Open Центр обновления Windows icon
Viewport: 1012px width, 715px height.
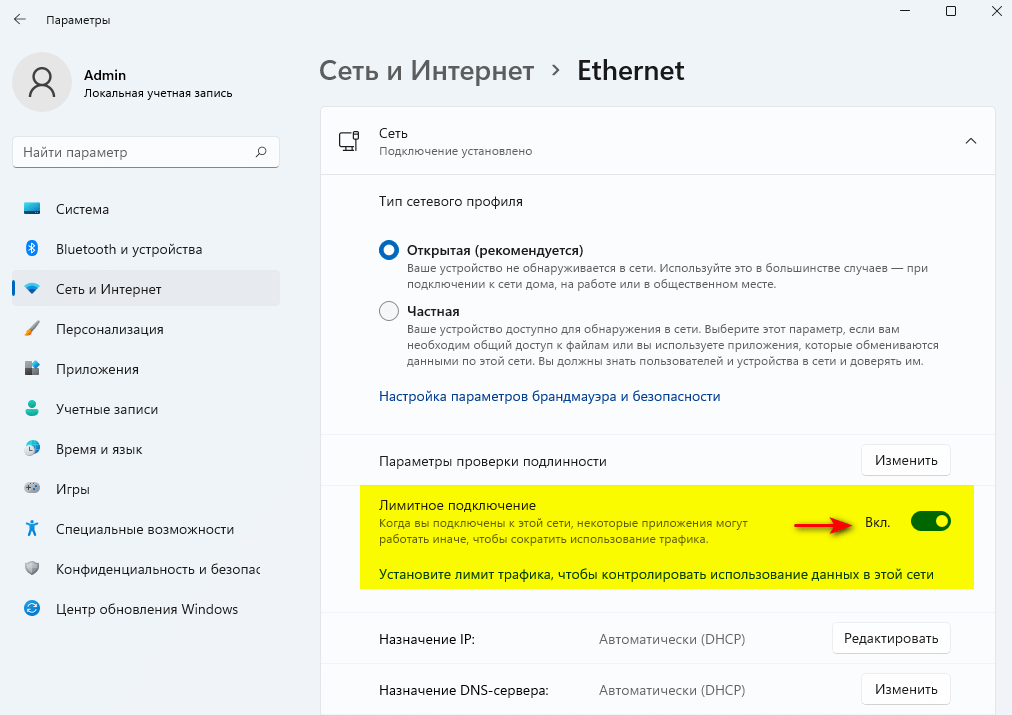point(32,609)
